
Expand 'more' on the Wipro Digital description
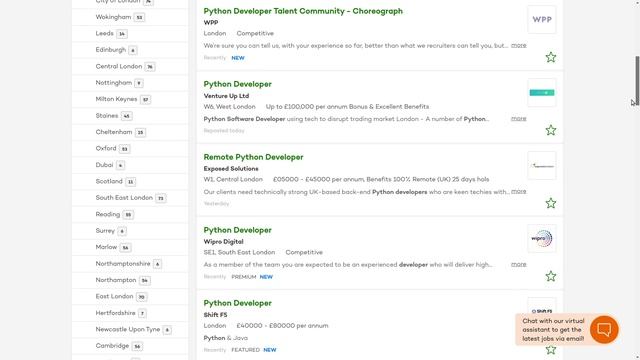tap(518, 264)
